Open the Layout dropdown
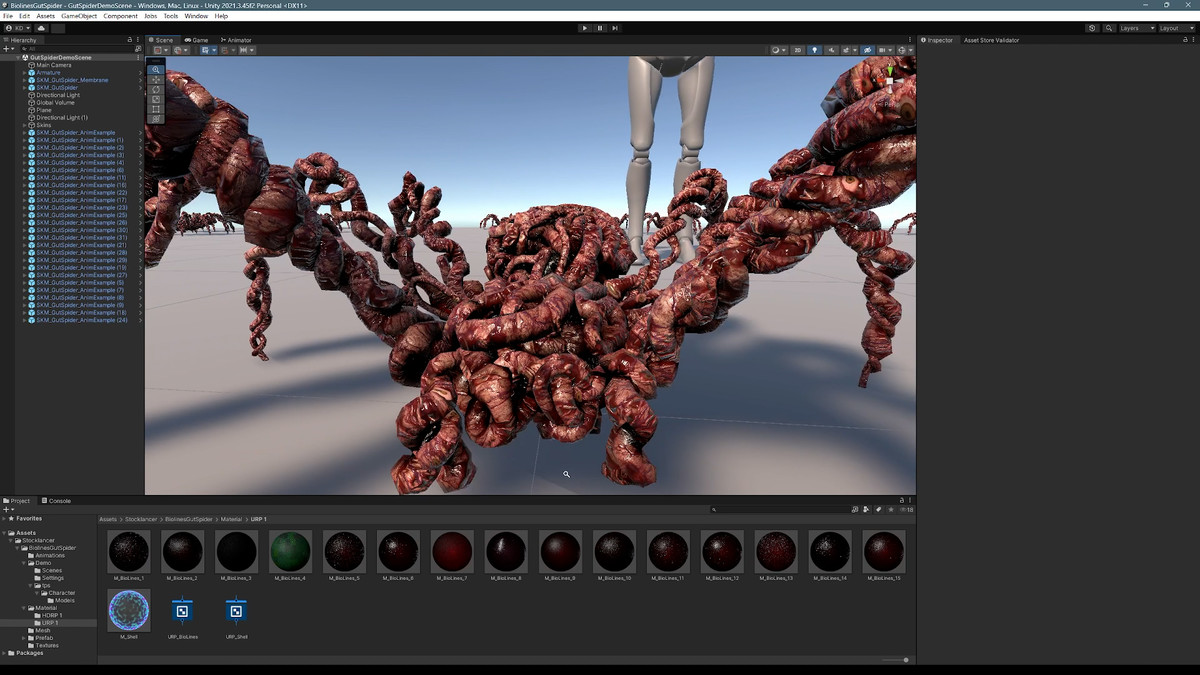 [x=1173, y=28]
